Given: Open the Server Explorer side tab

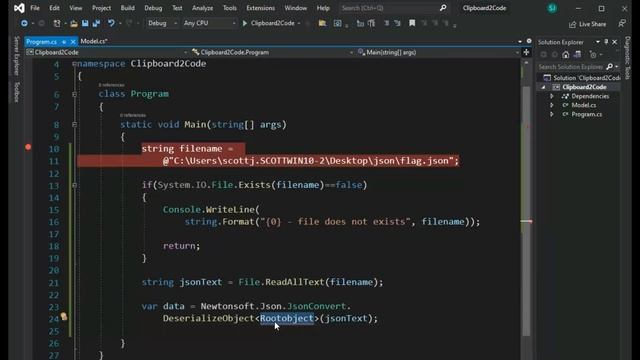Looking at the screenshot, I should [16, 56].
